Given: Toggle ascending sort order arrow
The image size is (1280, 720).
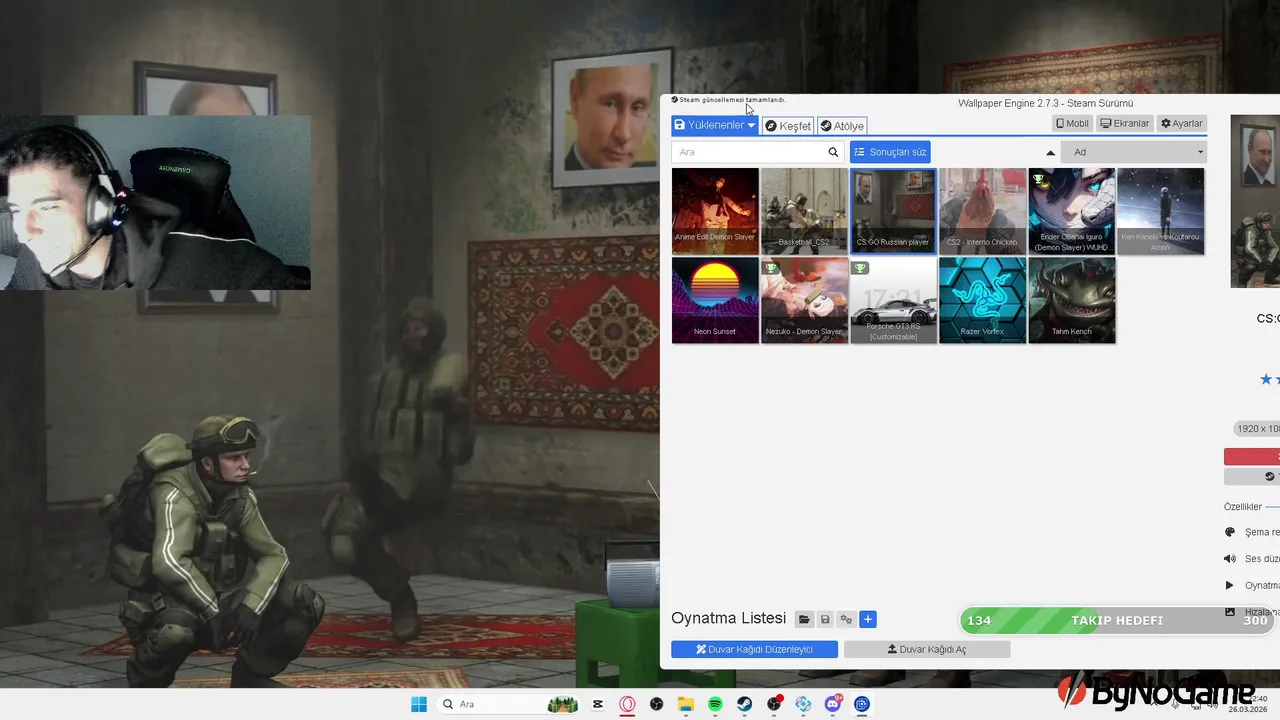Looking at the screenshot, I should pos(1050,152).
